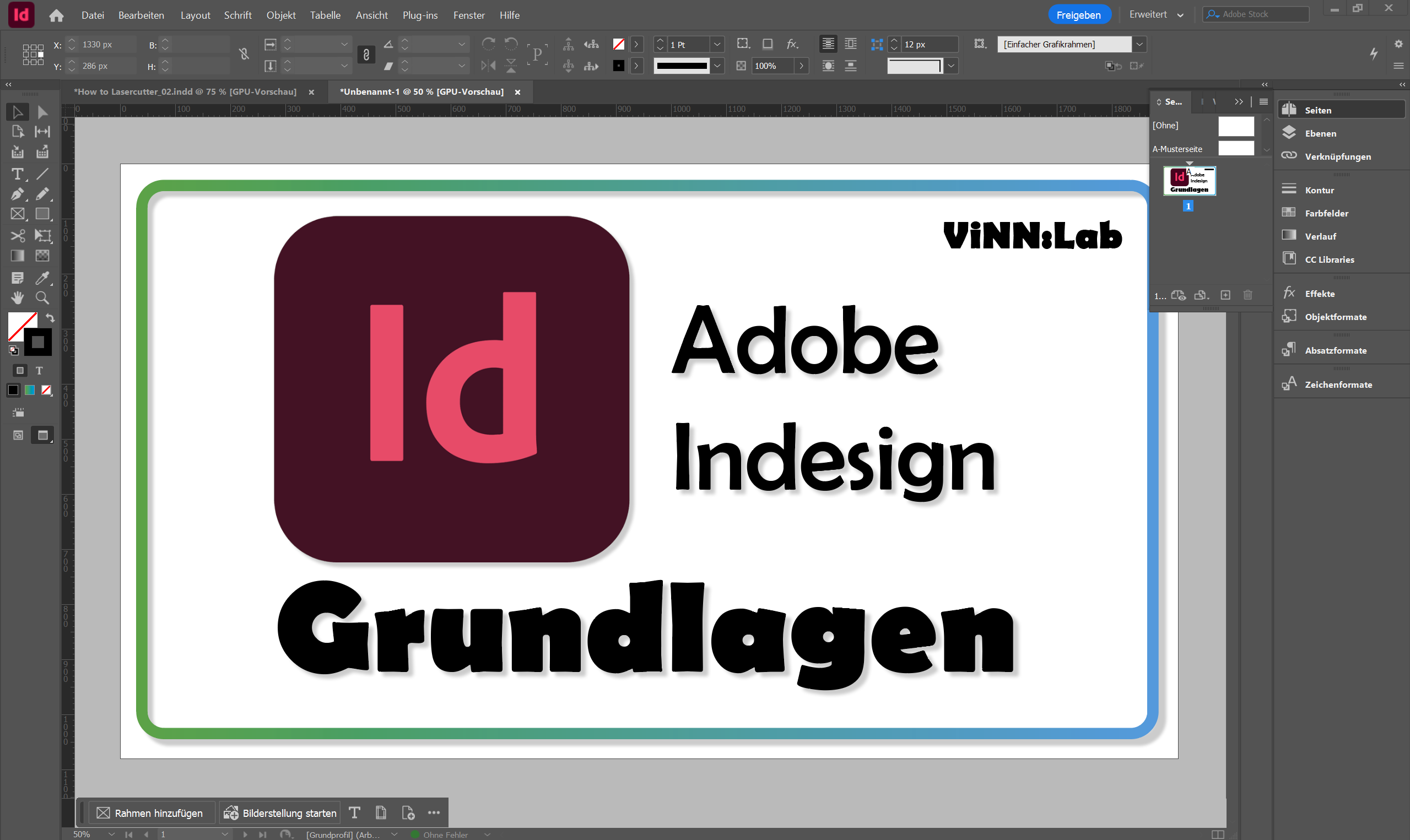This screenshot has height=840, width=1410.
Task: Toggle constrain scaling percentage link
Action: (x=366, y=55)
